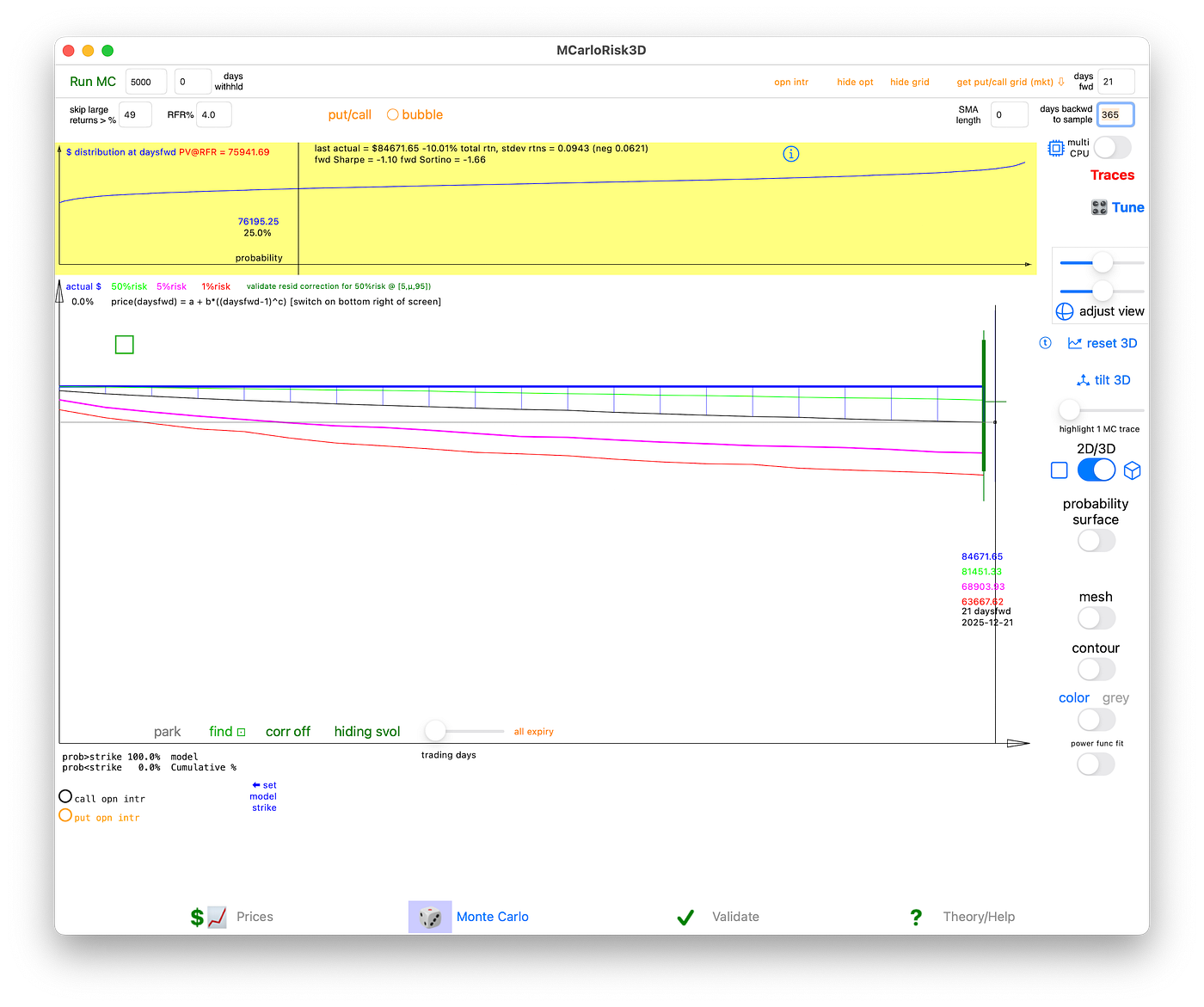
Task: Click the put/call label
Action: 350,114
